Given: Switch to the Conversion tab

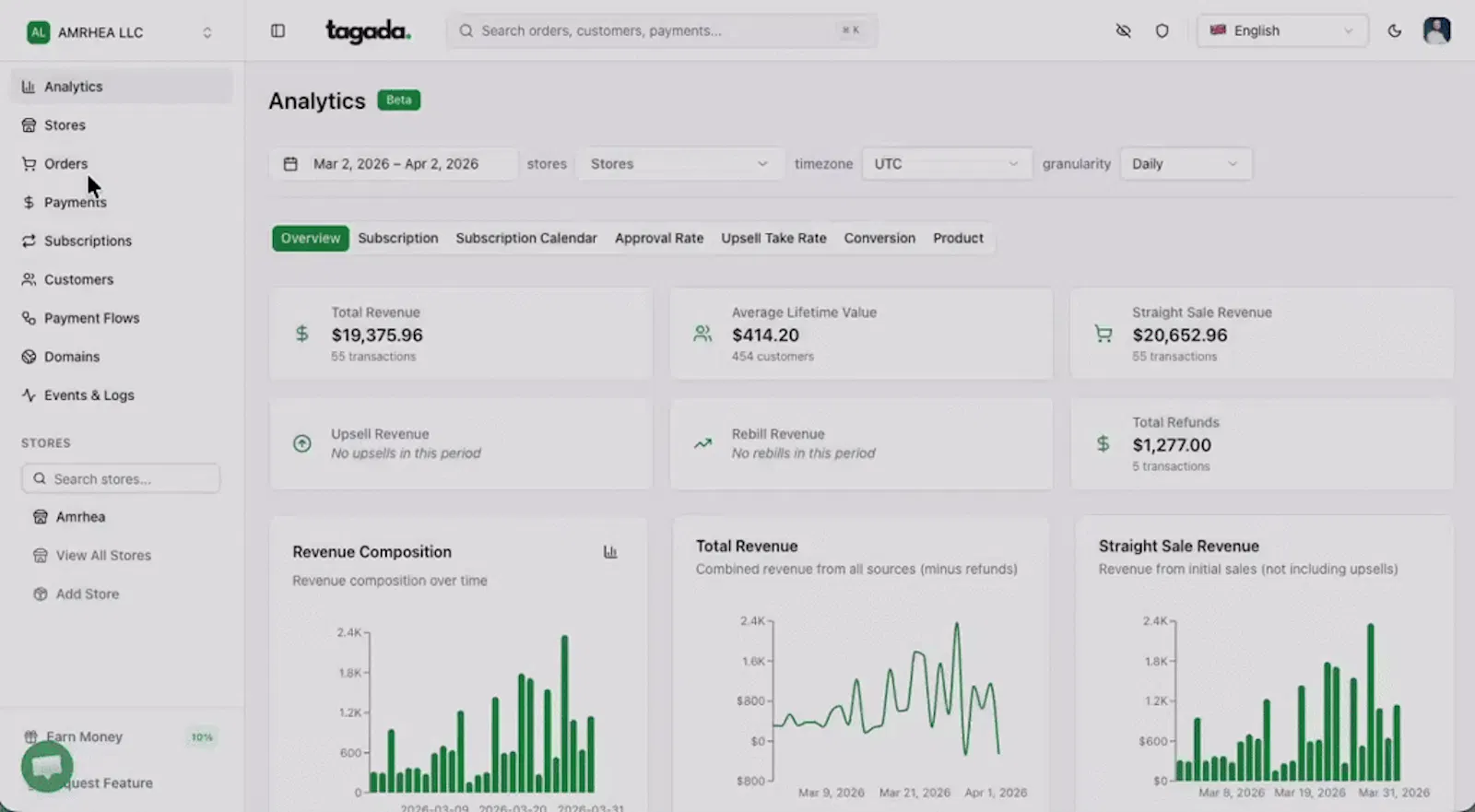Looking at the screenshot, I should (879, 238).
